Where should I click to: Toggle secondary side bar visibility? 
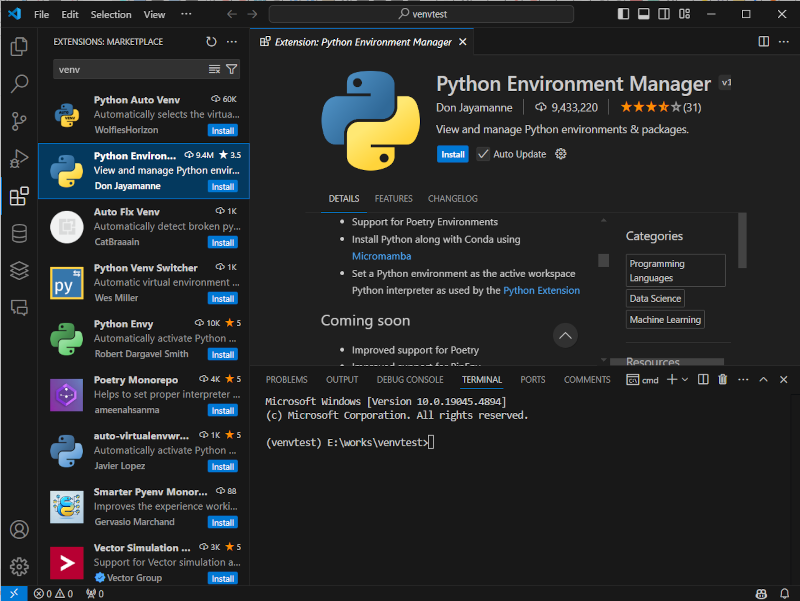pyautogui.click(x=664, y=14)
